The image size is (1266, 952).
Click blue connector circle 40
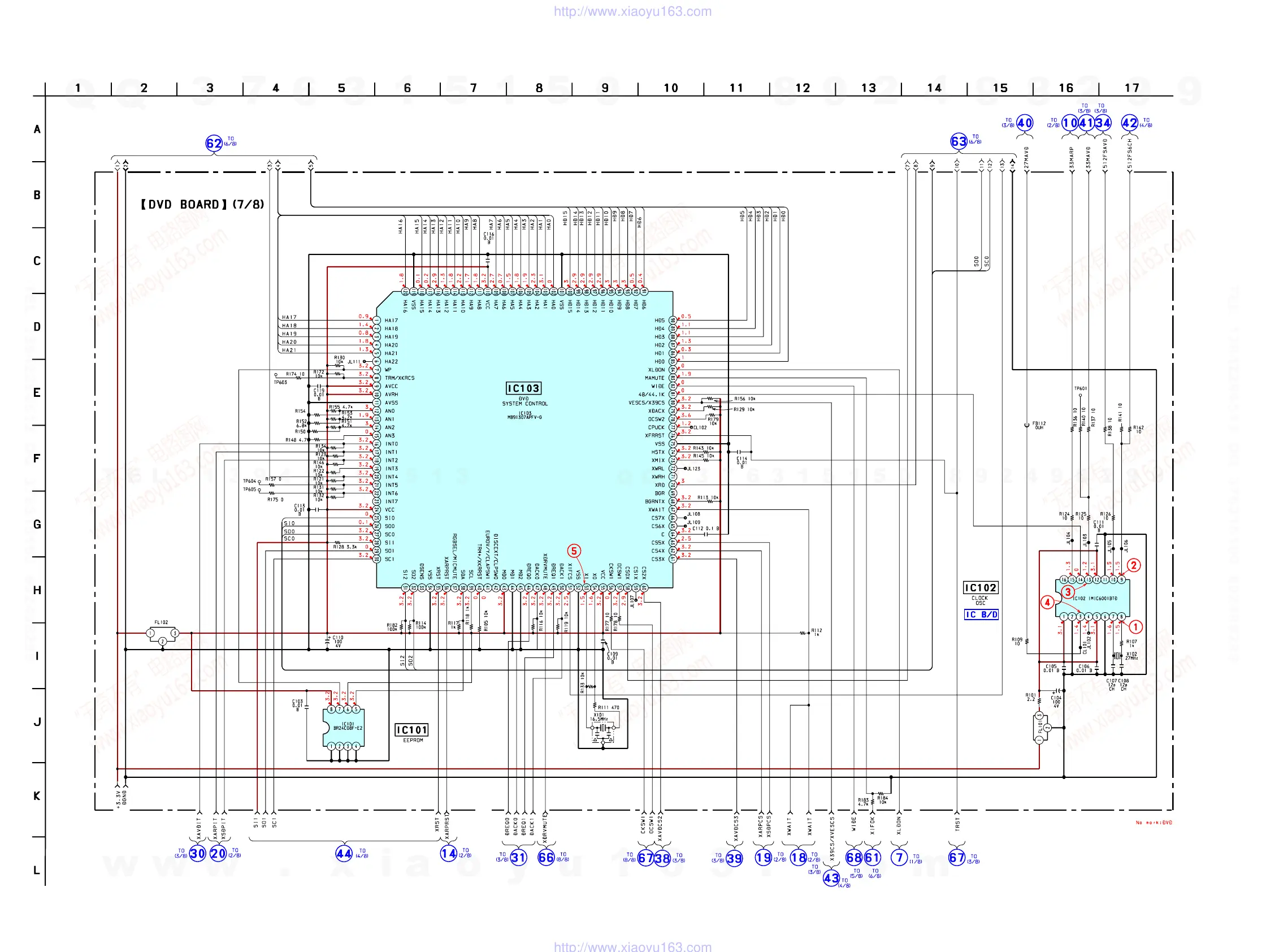coord(1025,123)
